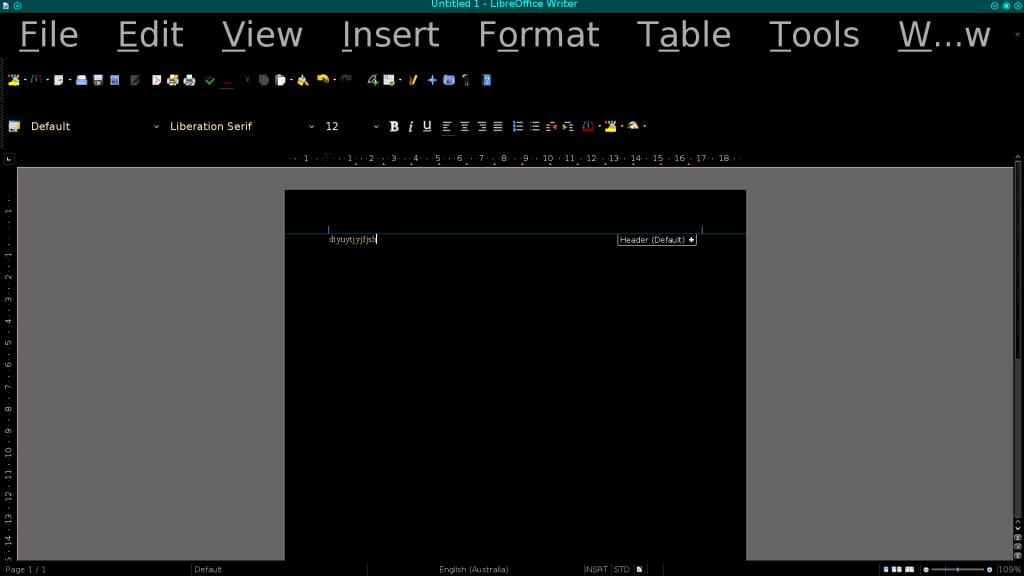Click English (Australia) language in status bar

click(x=473, y=569)
